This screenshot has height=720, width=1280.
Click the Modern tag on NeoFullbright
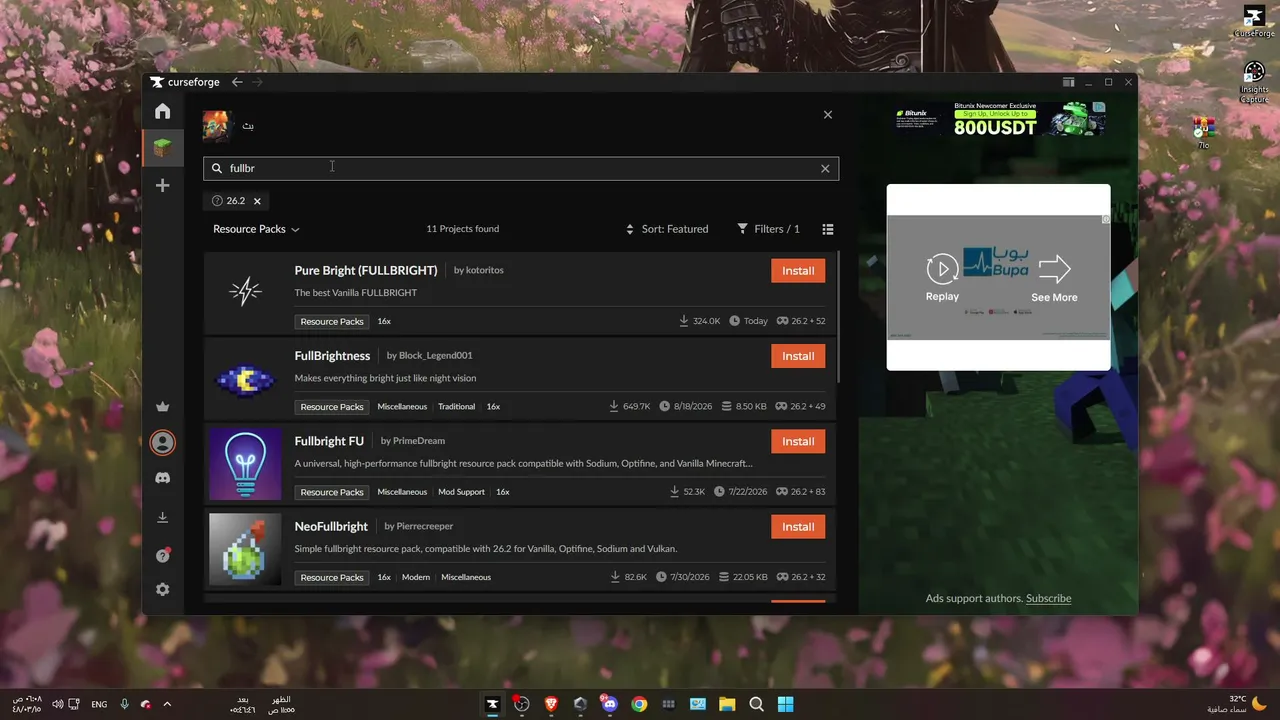pos(416,578)
